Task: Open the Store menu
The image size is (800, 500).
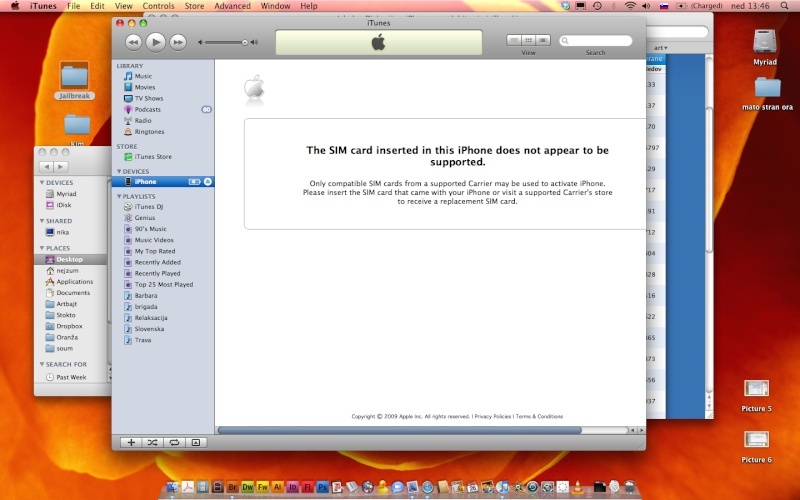Action: pos(194,6)
